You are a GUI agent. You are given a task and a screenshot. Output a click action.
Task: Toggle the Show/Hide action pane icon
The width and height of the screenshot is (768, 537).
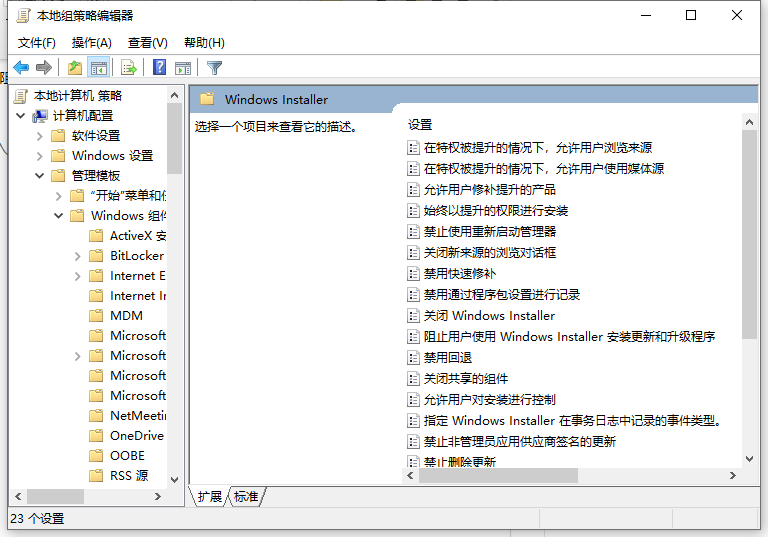pyautogui.click(x=183, y=68)
